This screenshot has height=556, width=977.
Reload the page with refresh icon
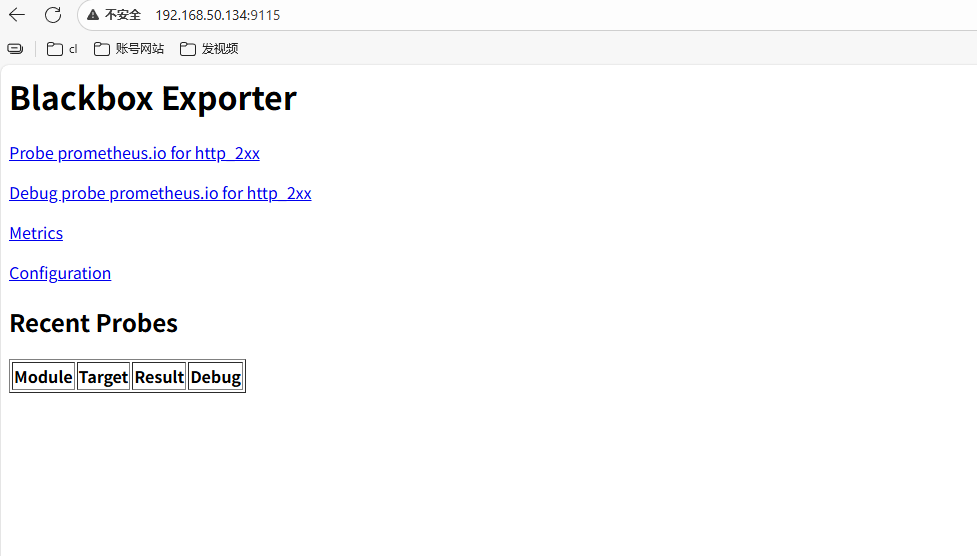[x=53, y=15]
